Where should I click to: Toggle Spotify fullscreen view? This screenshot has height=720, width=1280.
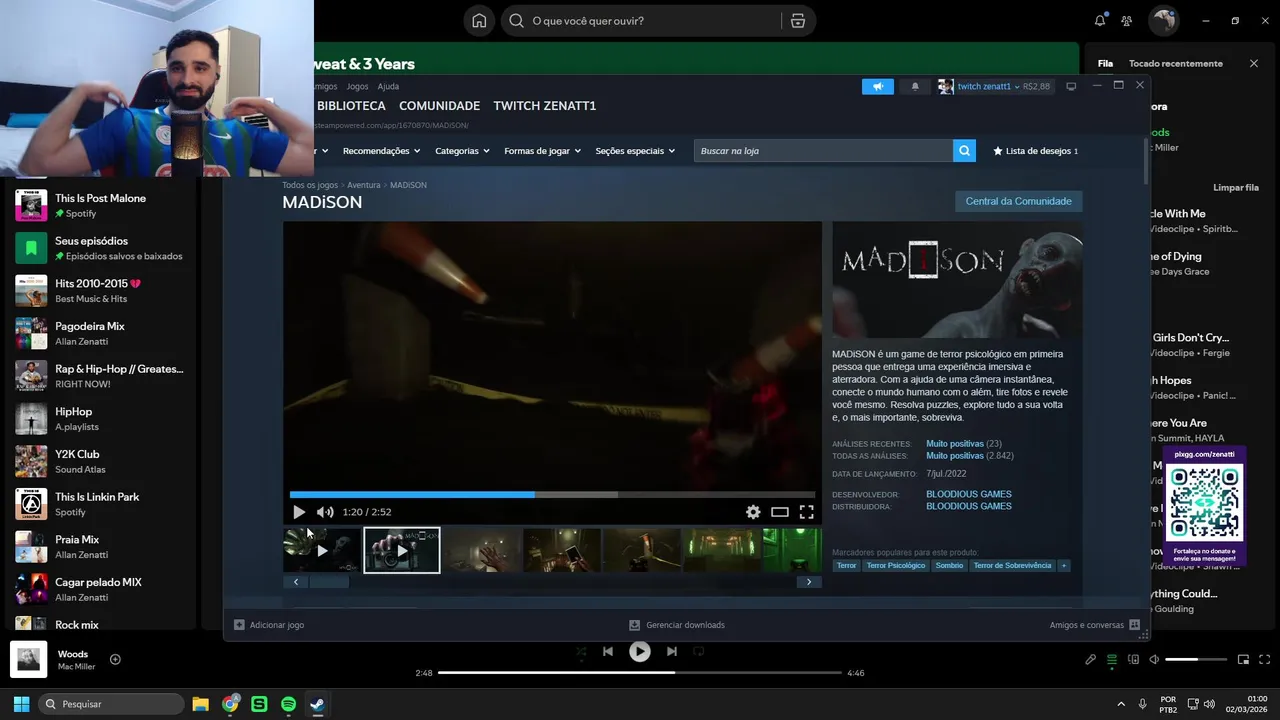tap(1264, 660)
